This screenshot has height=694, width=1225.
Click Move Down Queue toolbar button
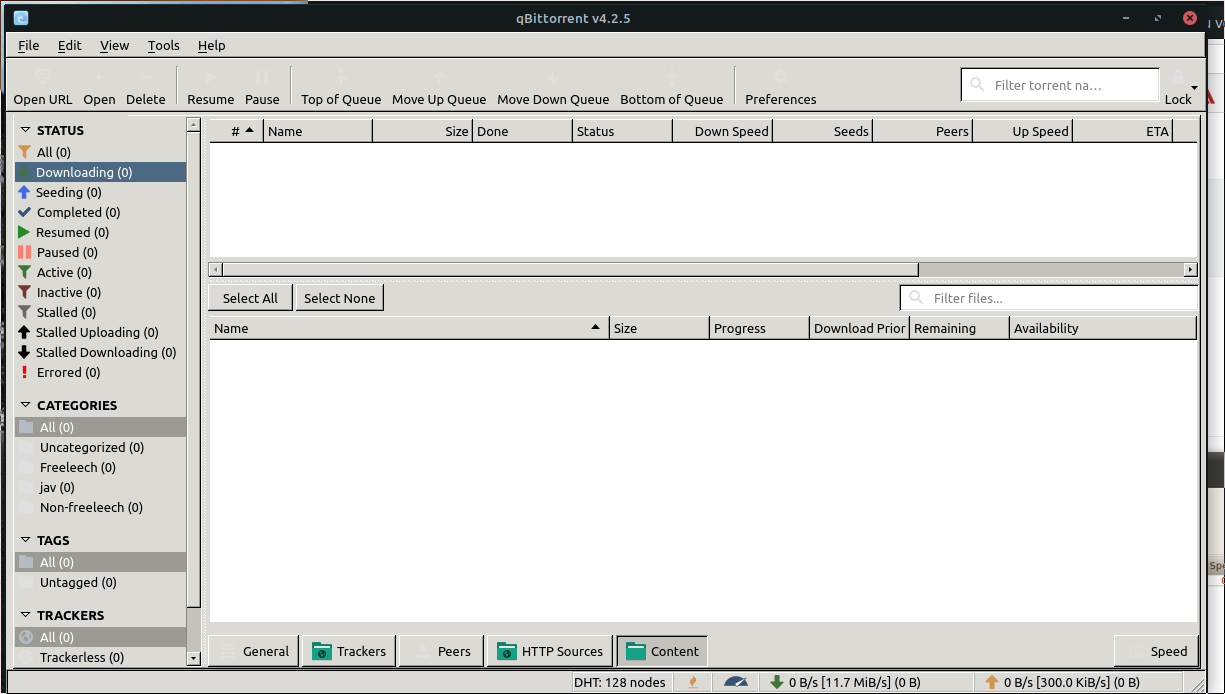point(553,87)
